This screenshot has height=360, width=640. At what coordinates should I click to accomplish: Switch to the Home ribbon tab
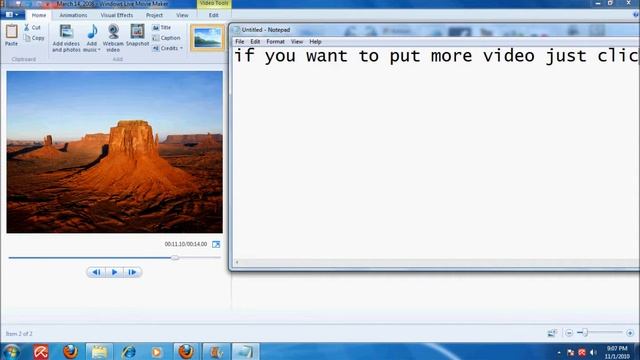coord(39,15)
